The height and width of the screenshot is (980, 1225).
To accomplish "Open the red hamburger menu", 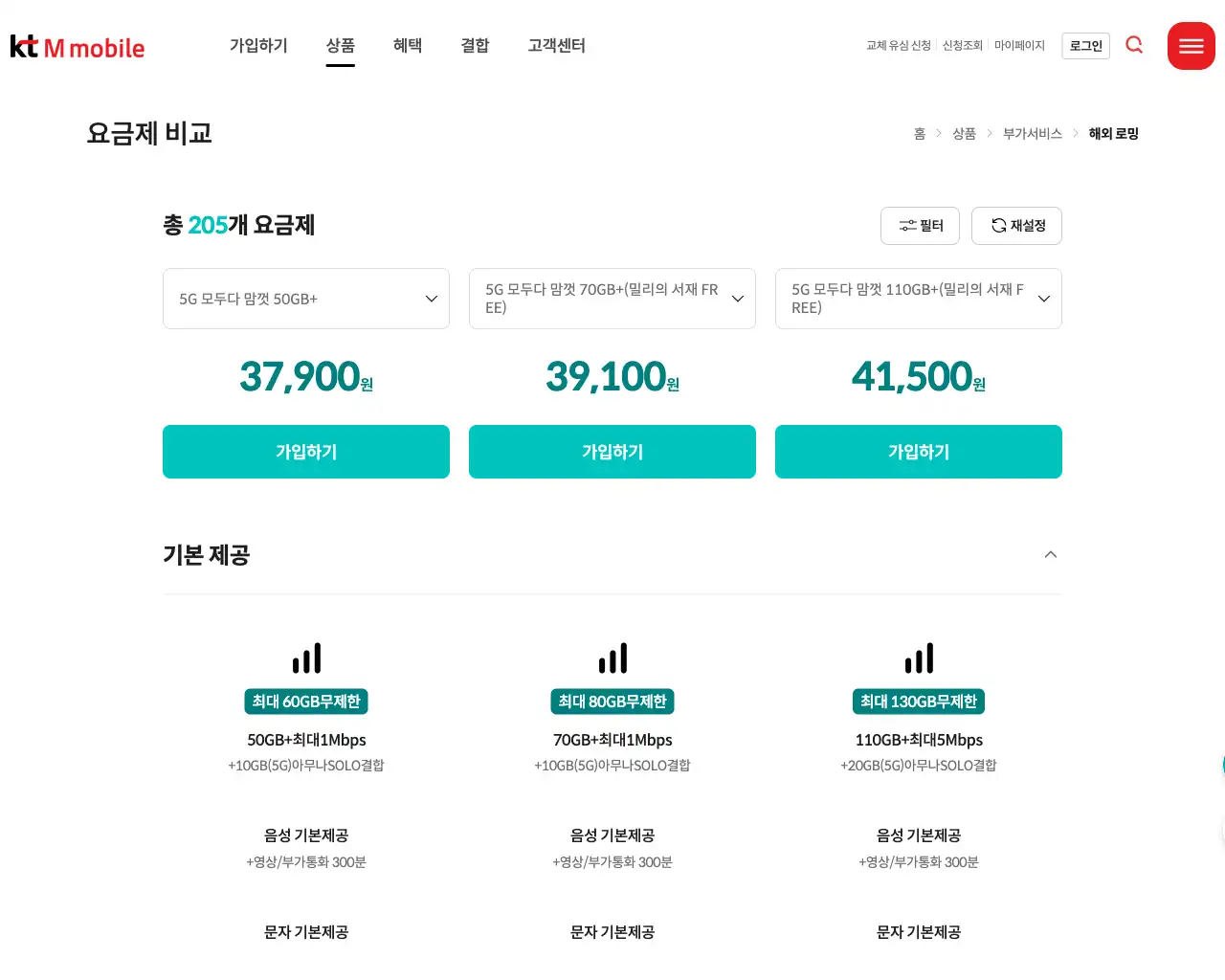I will click(1191, 46).
